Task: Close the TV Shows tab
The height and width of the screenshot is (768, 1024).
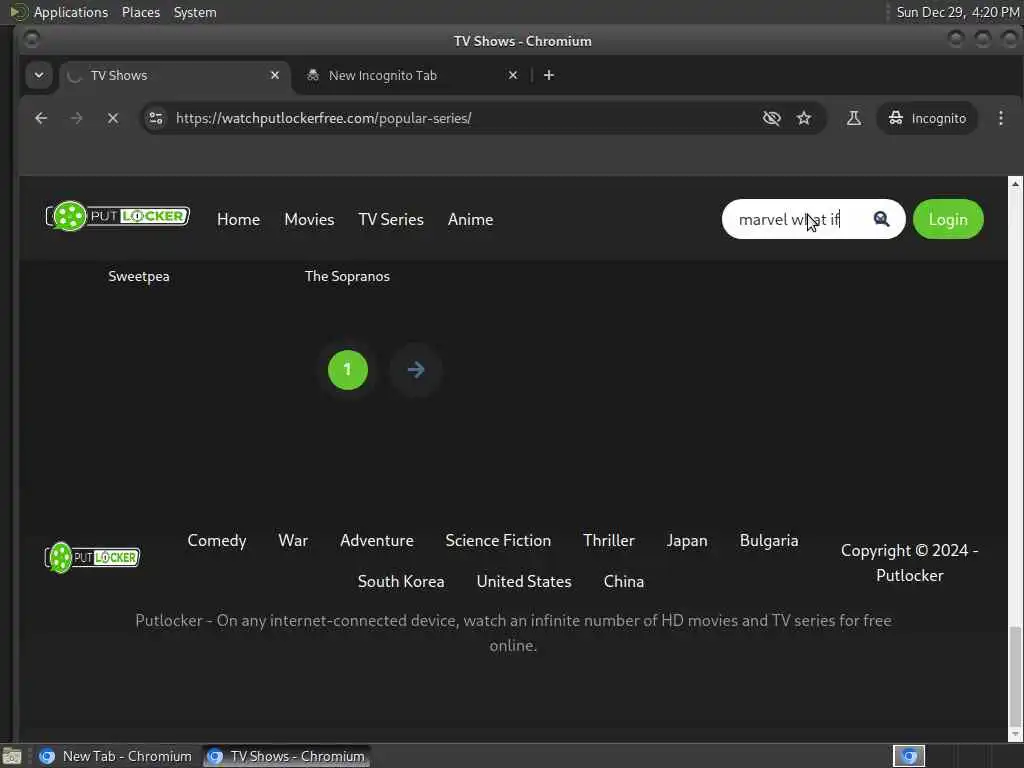Action: (x=275, y=75)
